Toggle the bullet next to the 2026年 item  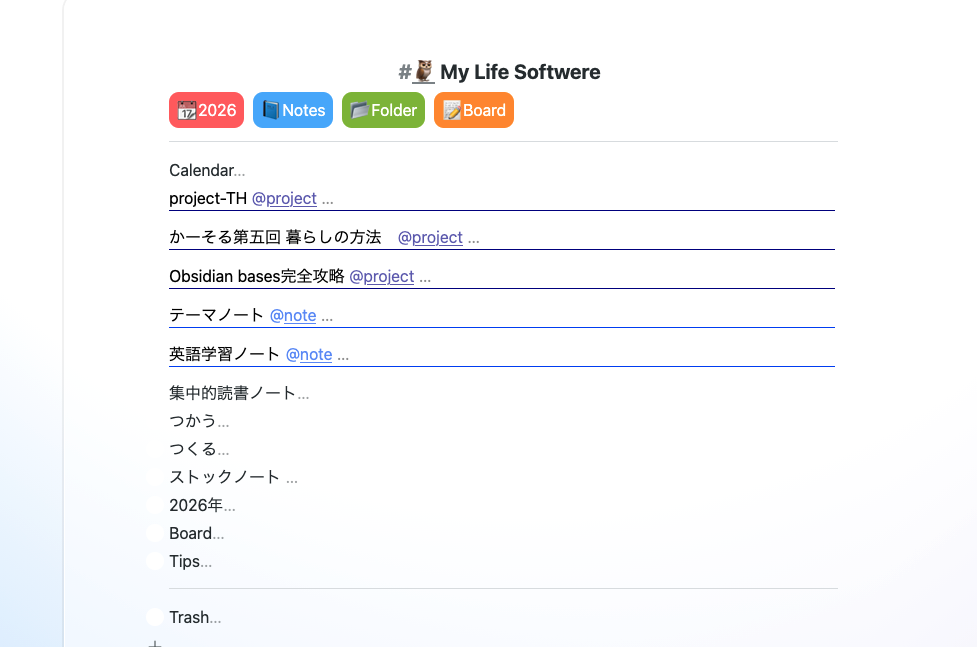[x=155, y=505]
